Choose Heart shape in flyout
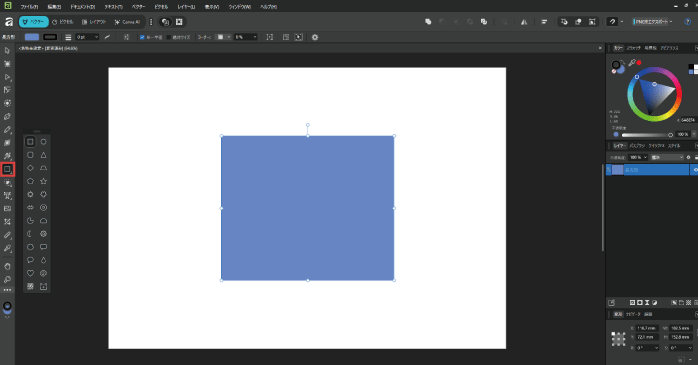The width and height of the screenshot is (698, 365). pos(30,273)
